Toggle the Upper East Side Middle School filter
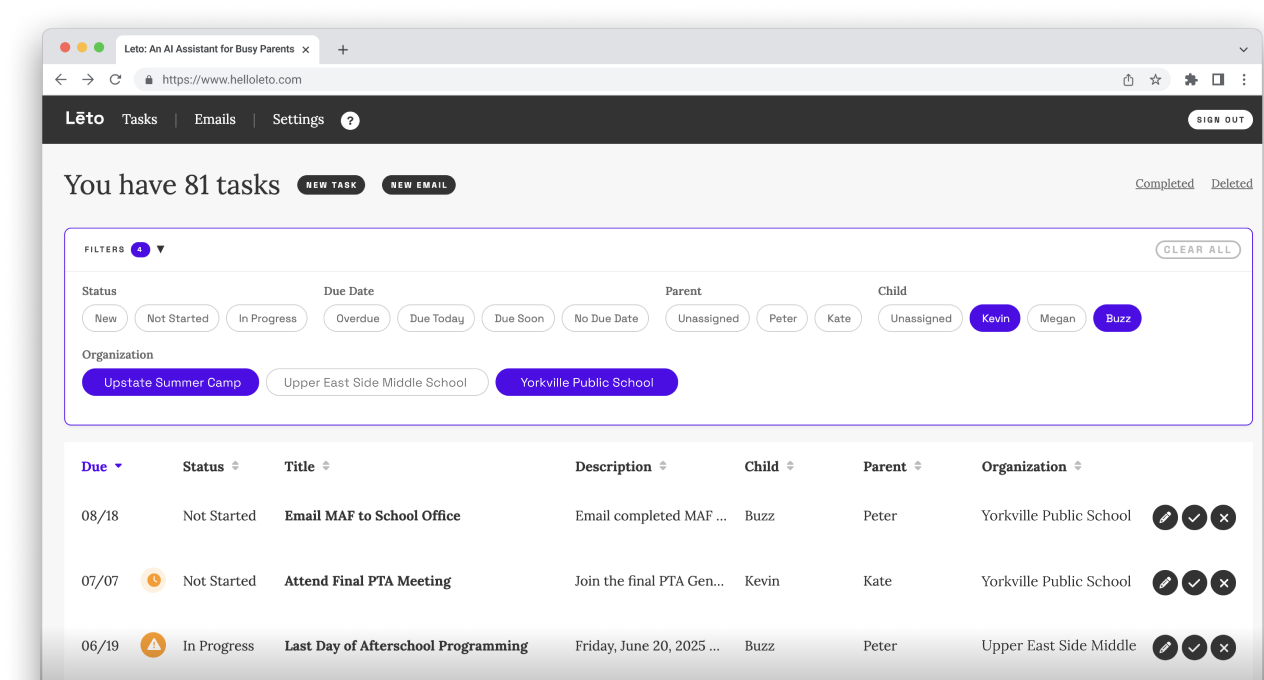Viewport: 1264px width, 680px height. click(377, 382)
